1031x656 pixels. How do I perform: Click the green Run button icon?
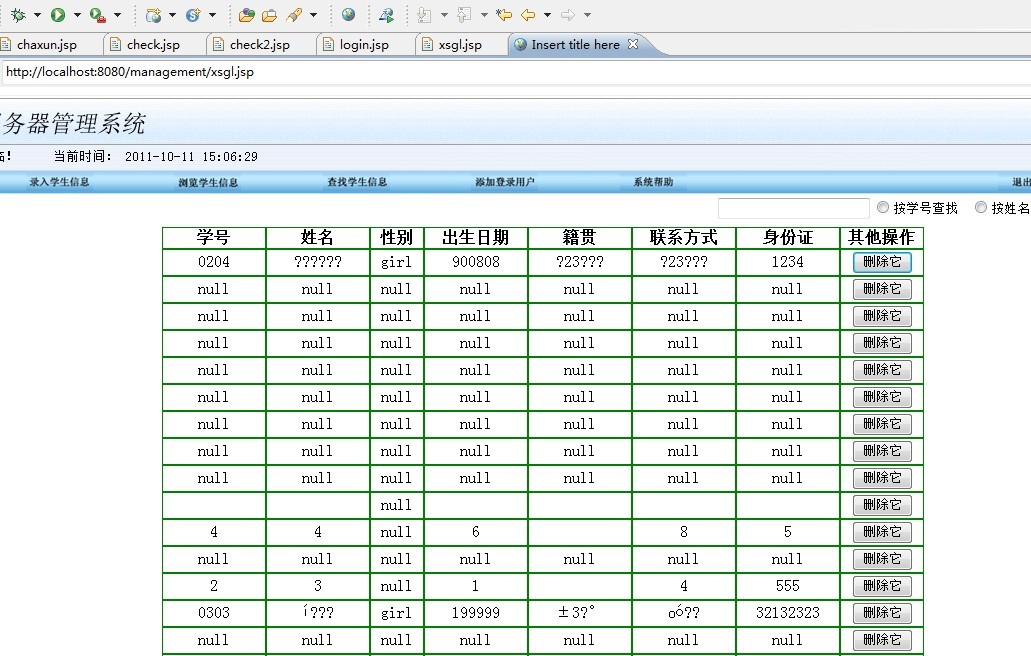pos(58,14)
